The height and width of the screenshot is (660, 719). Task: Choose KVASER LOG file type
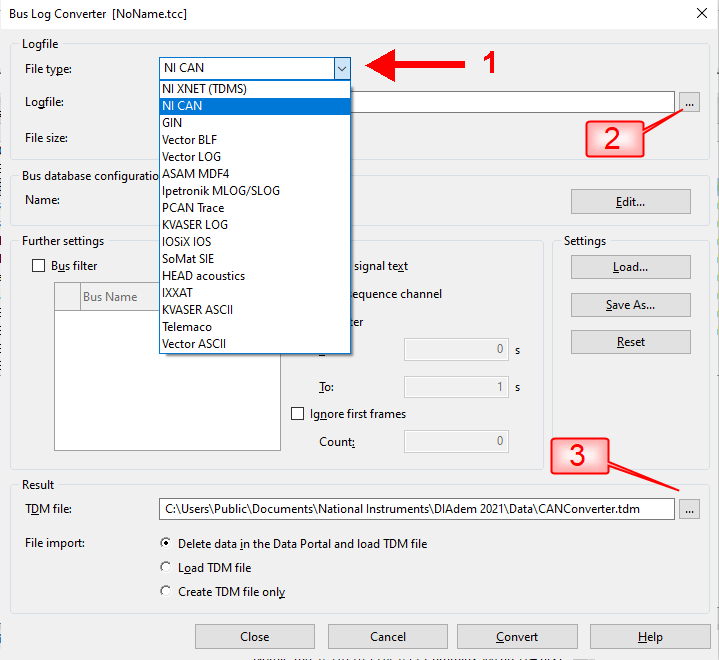coord(194,225)
